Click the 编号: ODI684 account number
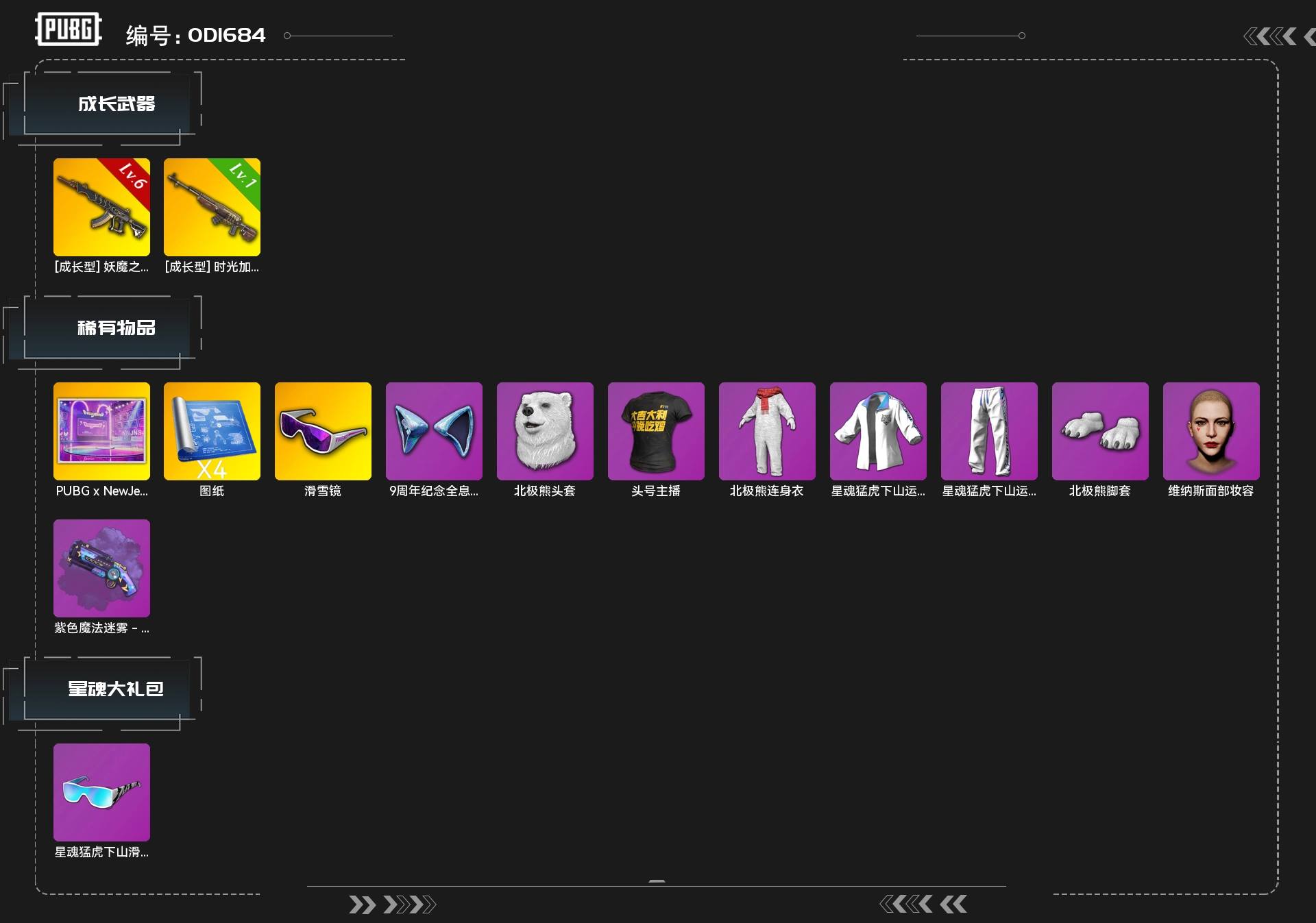 pyautogui.click(x=195, y=35)
